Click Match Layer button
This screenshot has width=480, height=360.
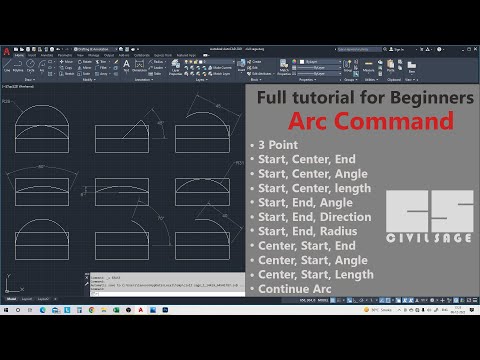219,74
